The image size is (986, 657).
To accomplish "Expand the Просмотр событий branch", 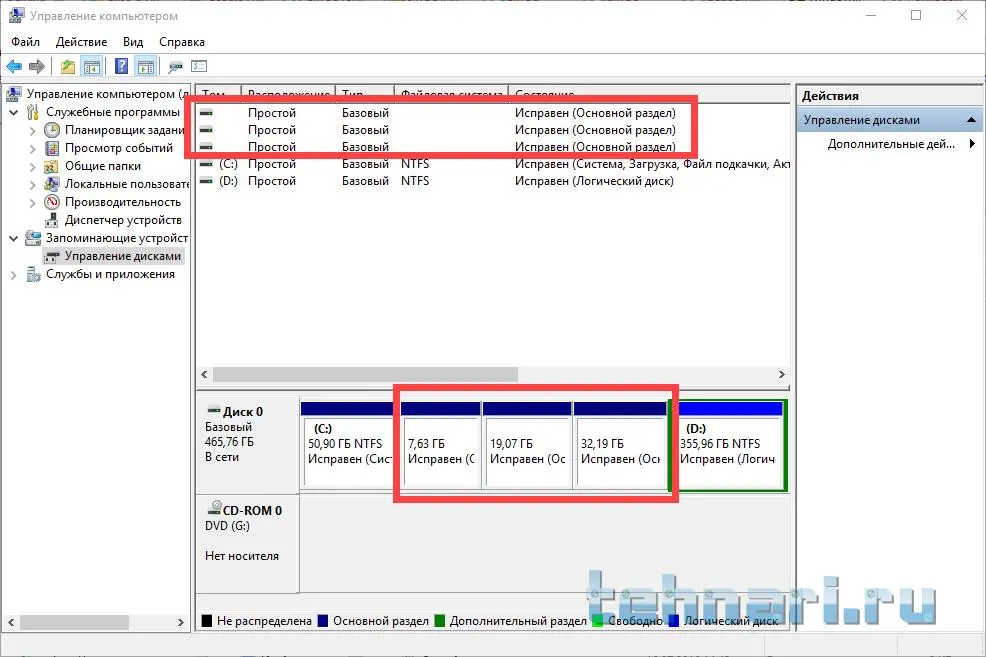I will pos(33,149).
